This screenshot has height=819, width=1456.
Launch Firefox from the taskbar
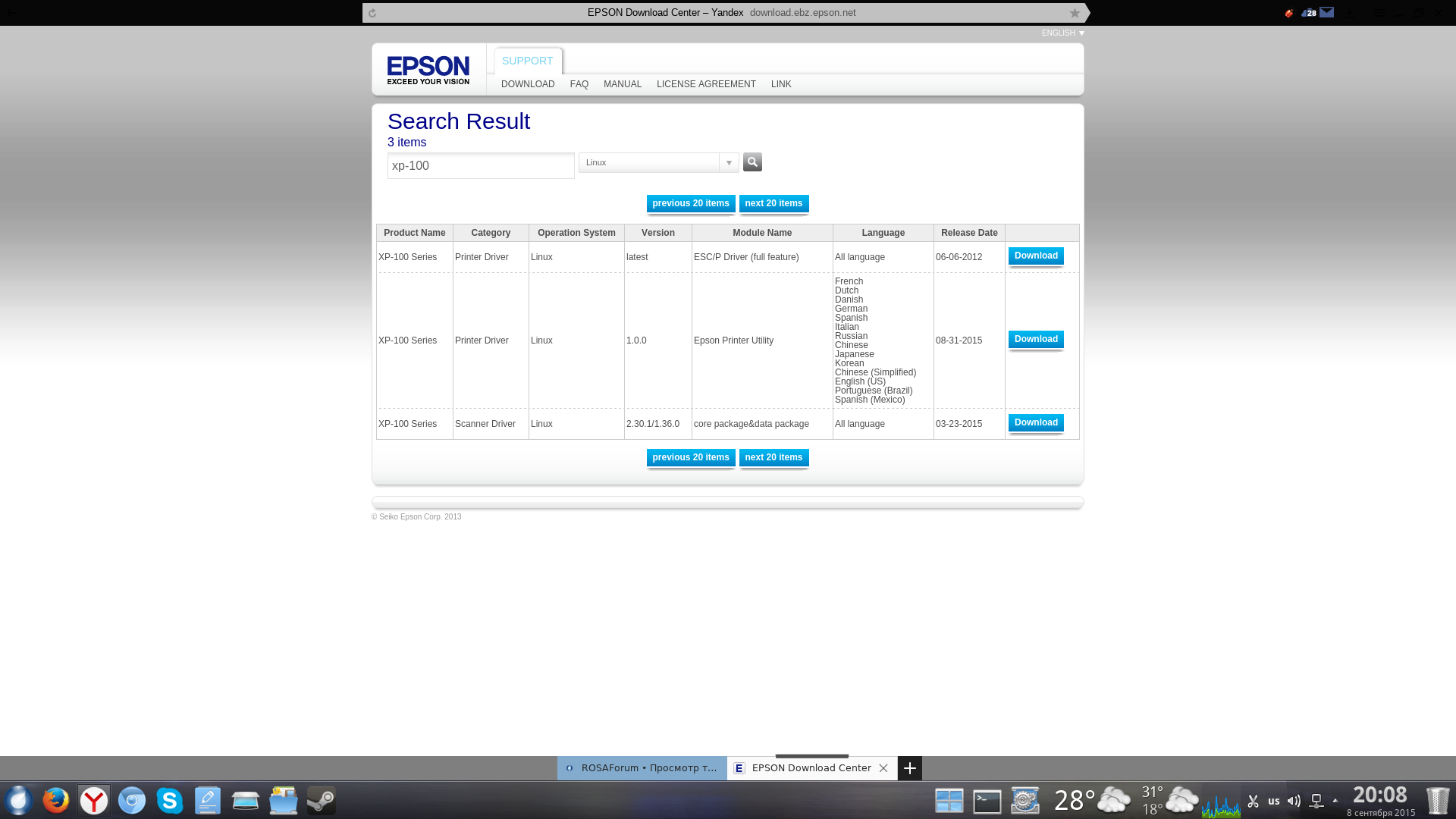(x=55, y=801)
